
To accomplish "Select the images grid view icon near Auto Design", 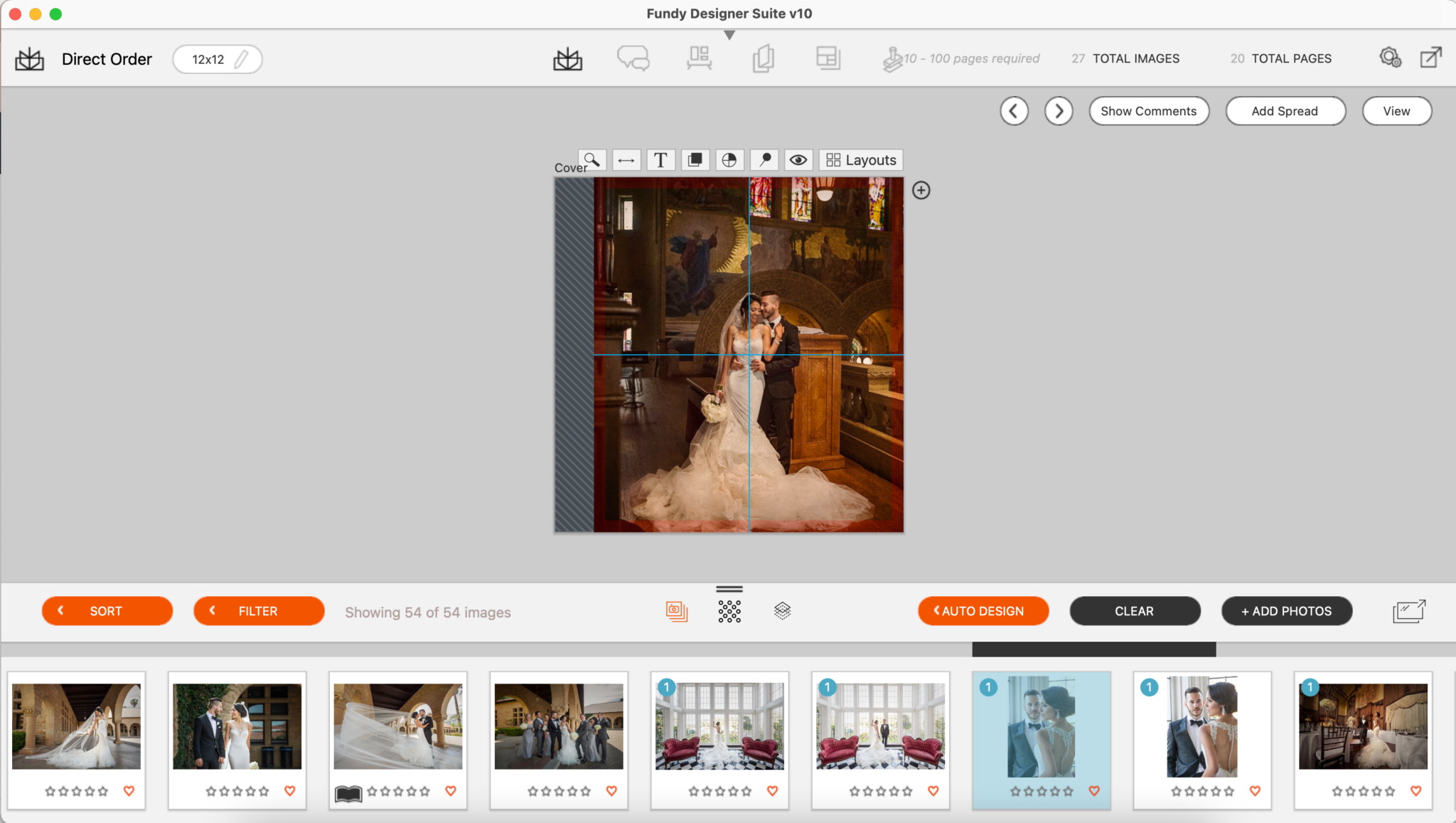I will 729,610.
